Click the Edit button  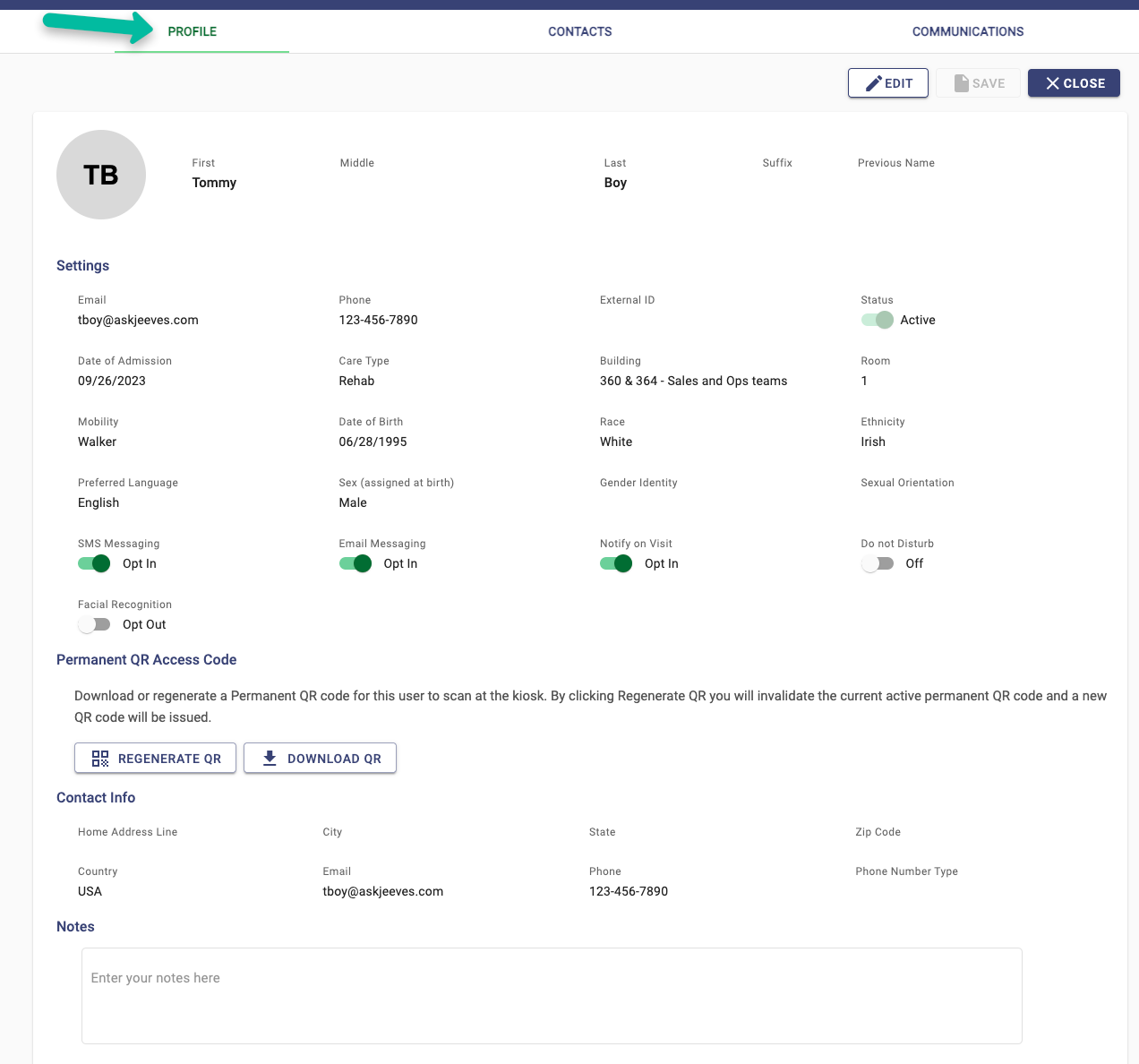click(887, 82)
